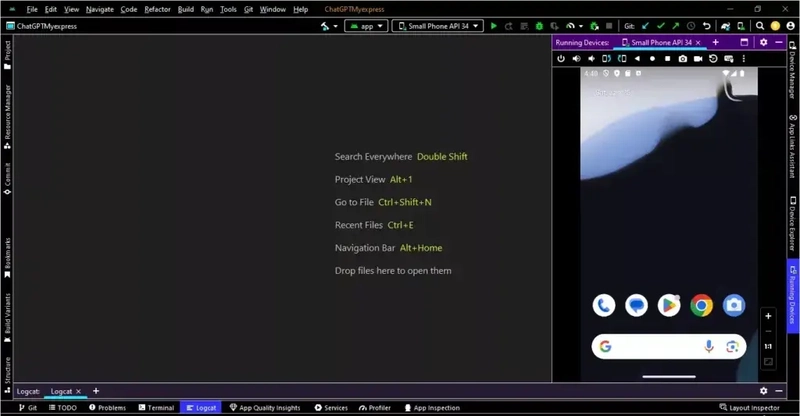Select the Small Phone API 34 device tab
This screenshot has height=416, width=800.
(658, 42)
